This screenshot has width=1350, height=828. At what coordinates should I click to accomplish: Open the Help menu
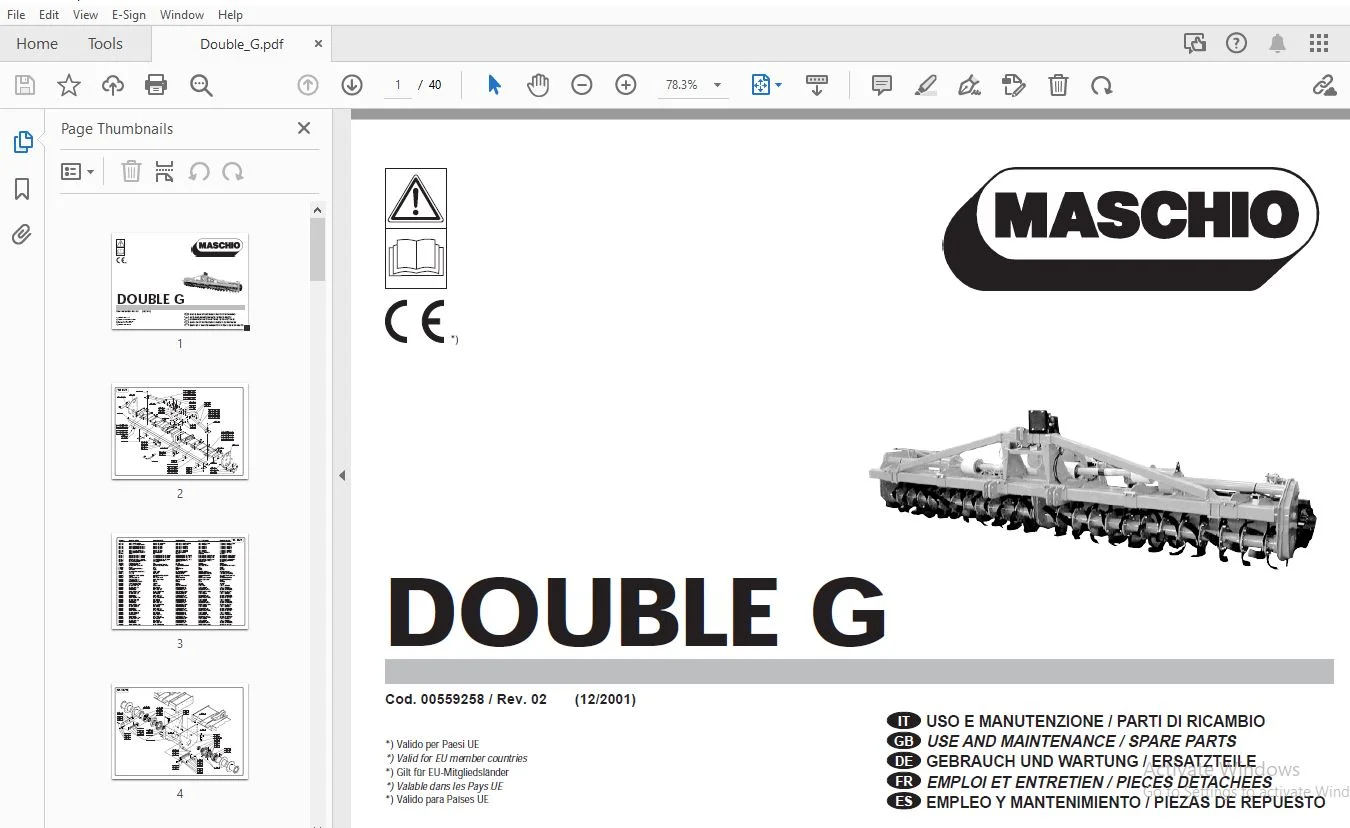(230, 15)
